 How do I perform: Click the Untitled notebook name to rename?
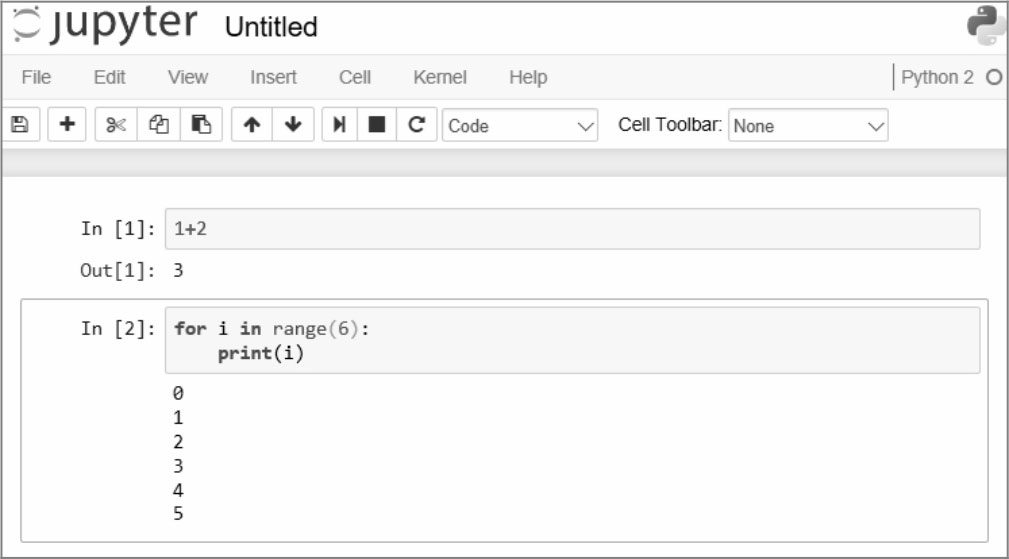click(271, 27)
